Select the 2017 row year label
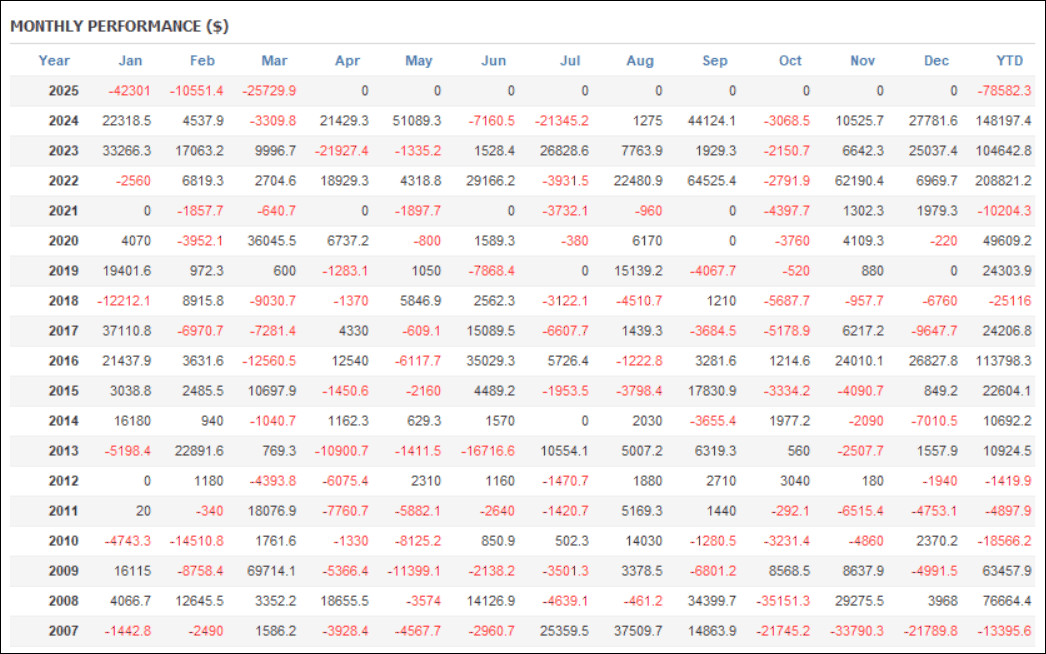The width and height of the screenshot is (1046, 654). 63,331
